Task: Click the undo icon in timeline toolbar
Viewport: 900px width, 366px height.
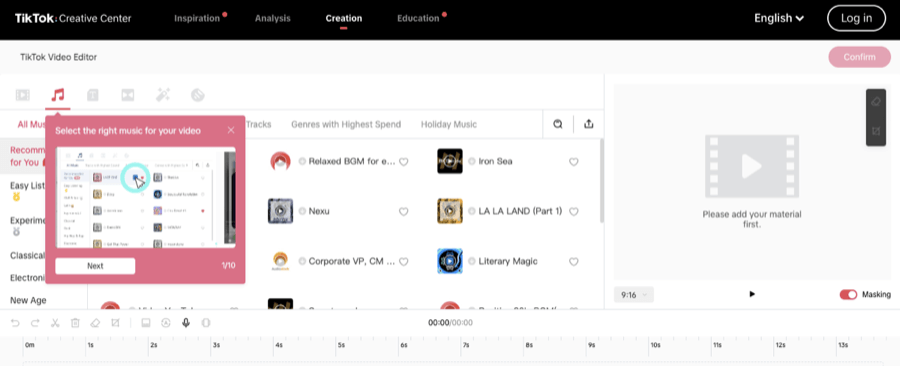Action: point(15,323)
